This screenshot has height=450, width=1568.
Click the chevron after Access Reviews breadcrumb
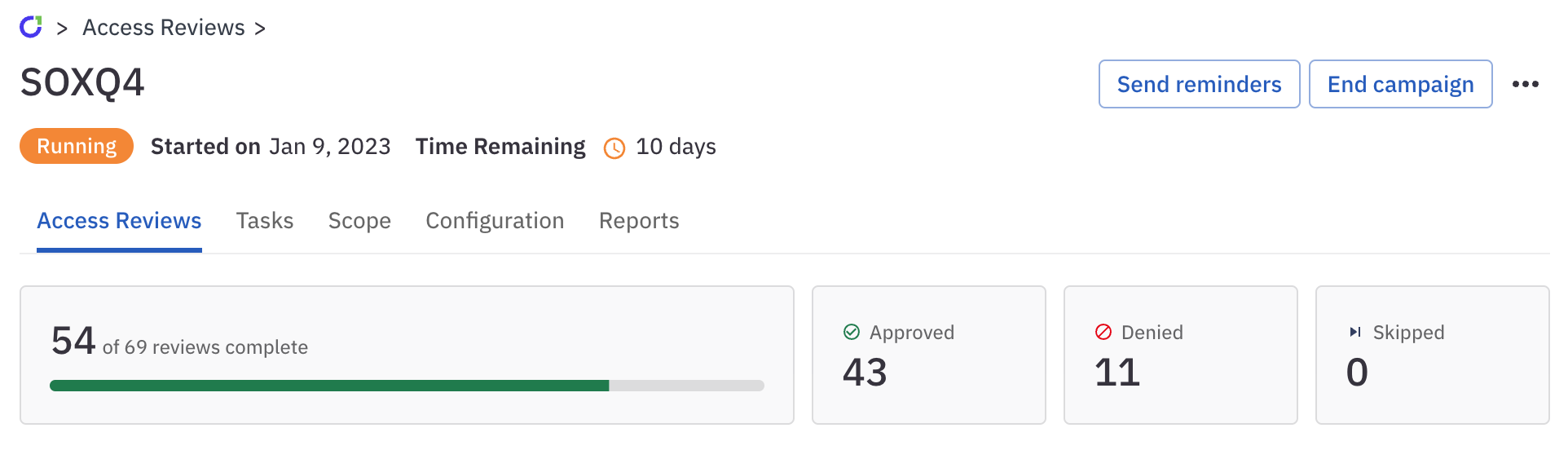coord(260,29)
